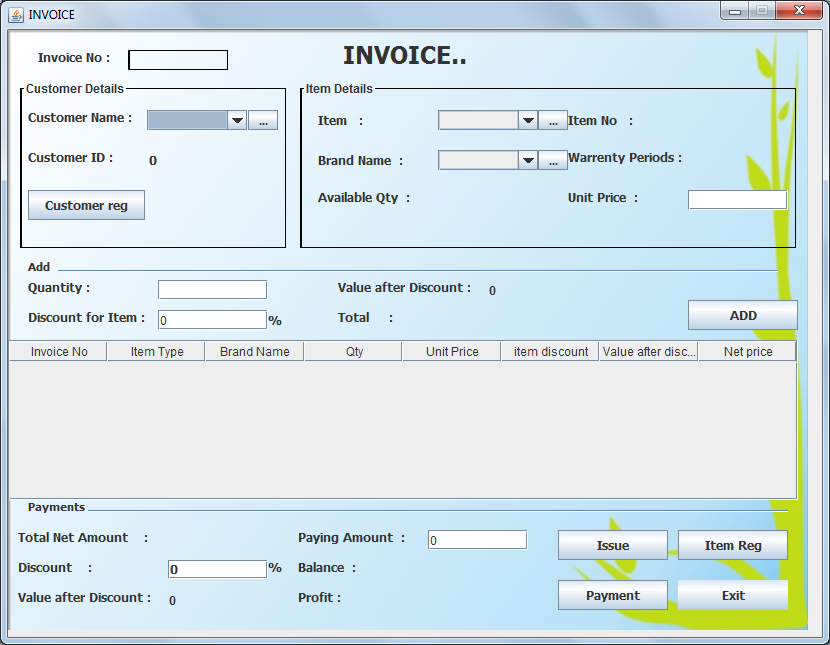Select the Net price column header
Viewport: 830px width, 645px height.
click(746, 351)
